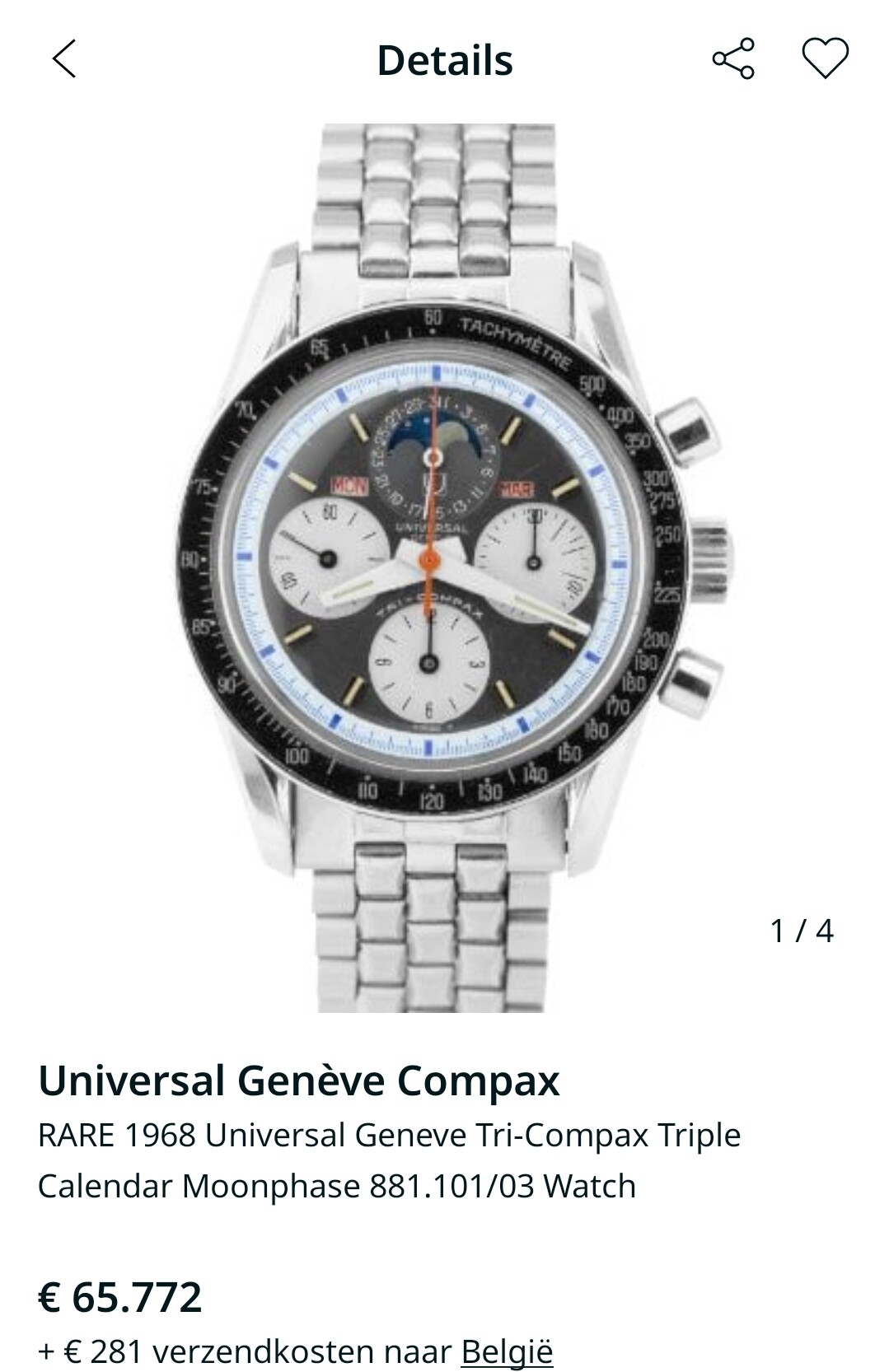Click the TACHYMÈTRE bezel text in photo
Image resolution: width=889 pixels, height=1372 pixels.
pos(515,341)
